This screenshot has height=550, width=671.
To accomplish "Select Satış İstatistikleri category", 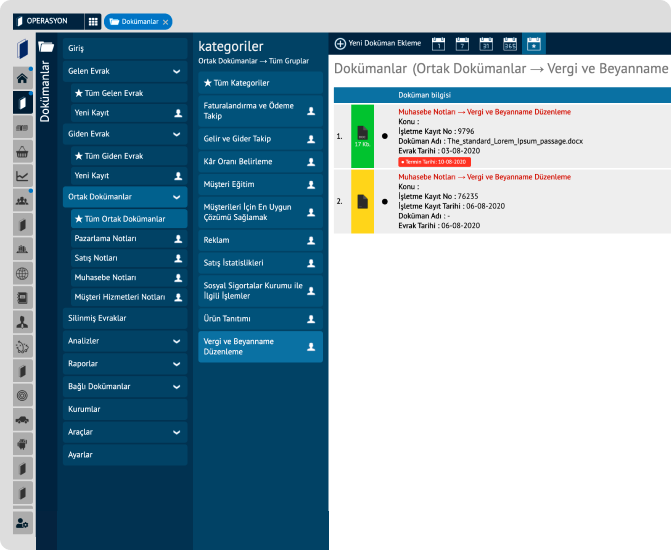I will click(x=260, y=263).
